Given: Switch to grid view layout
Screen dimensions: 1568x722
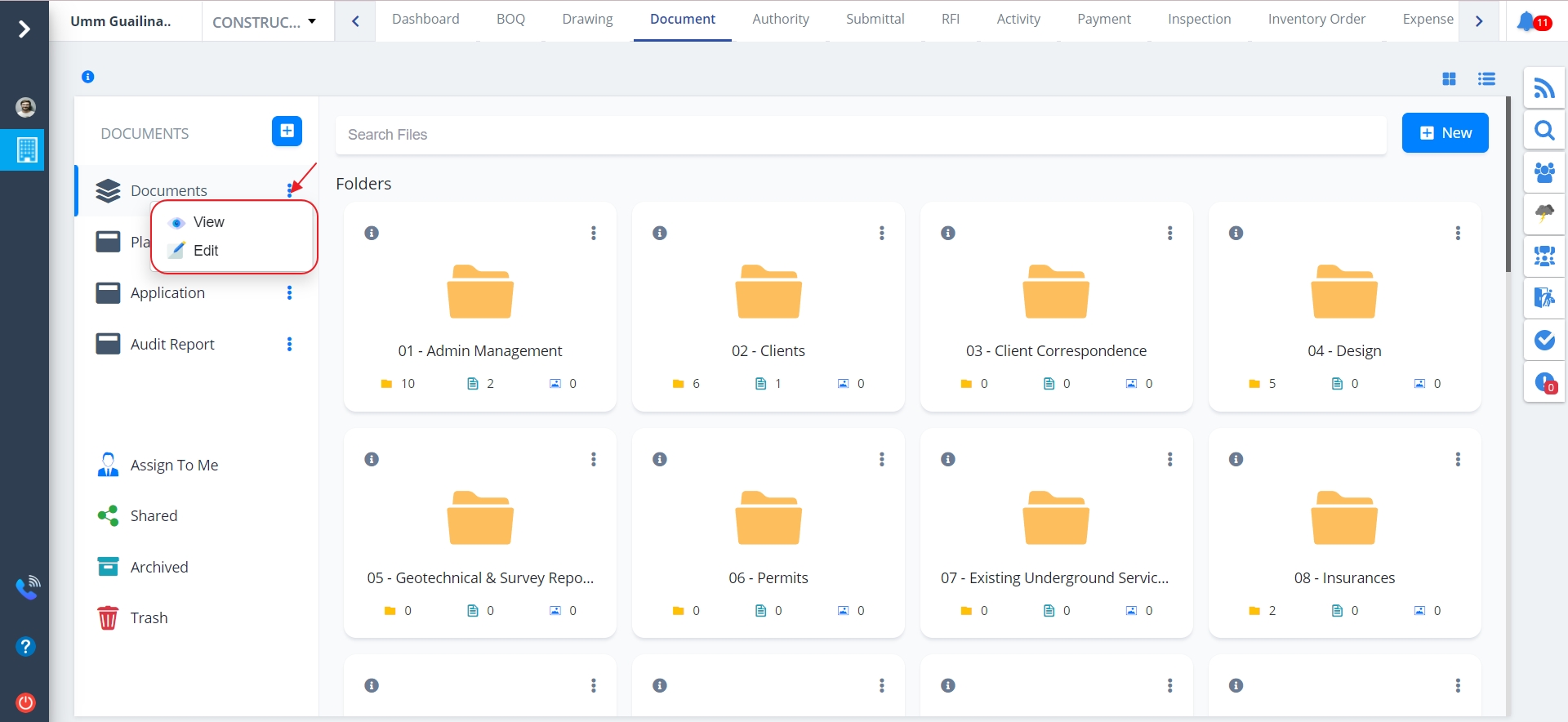Looking at the screenshot, I should (x=1449, y=79).
